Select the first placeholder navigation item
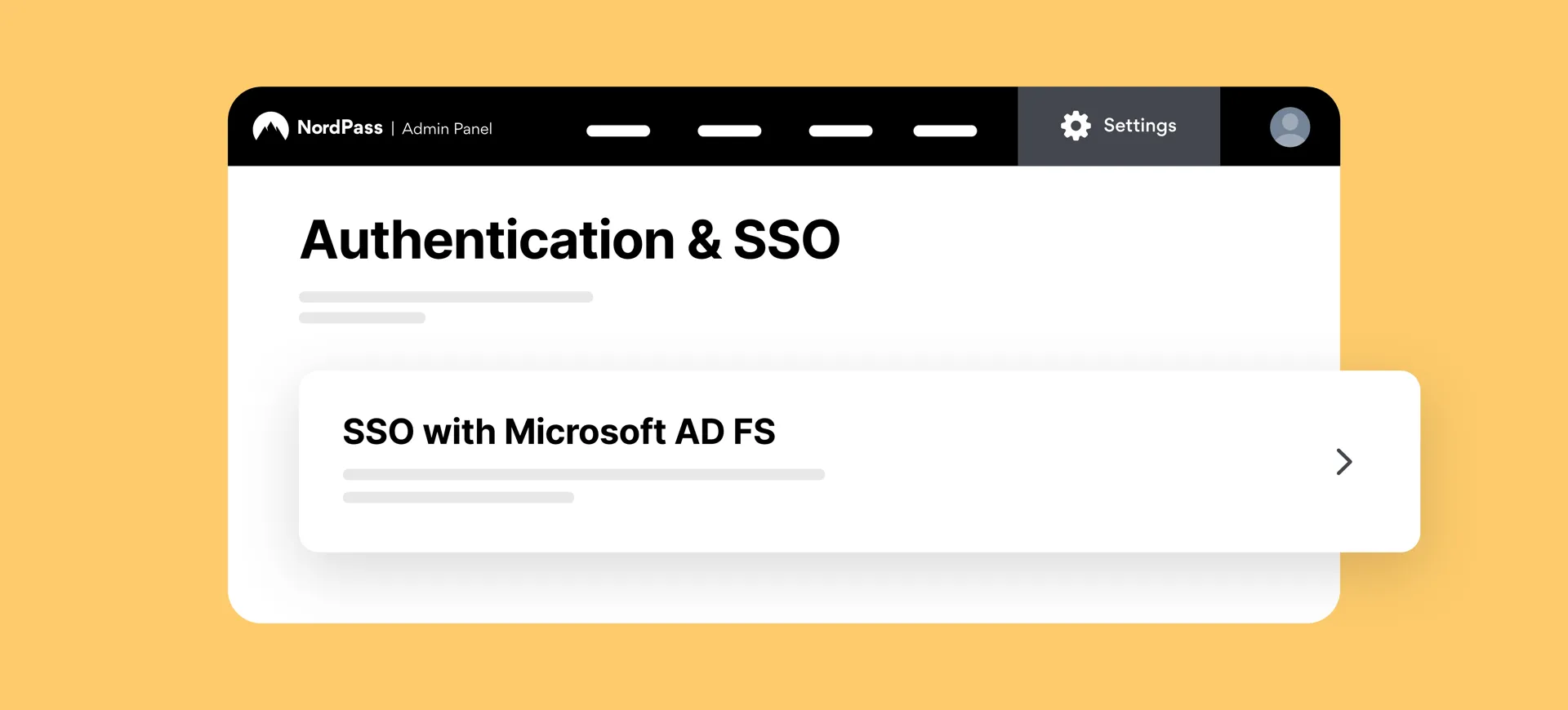 coord(618,131)
